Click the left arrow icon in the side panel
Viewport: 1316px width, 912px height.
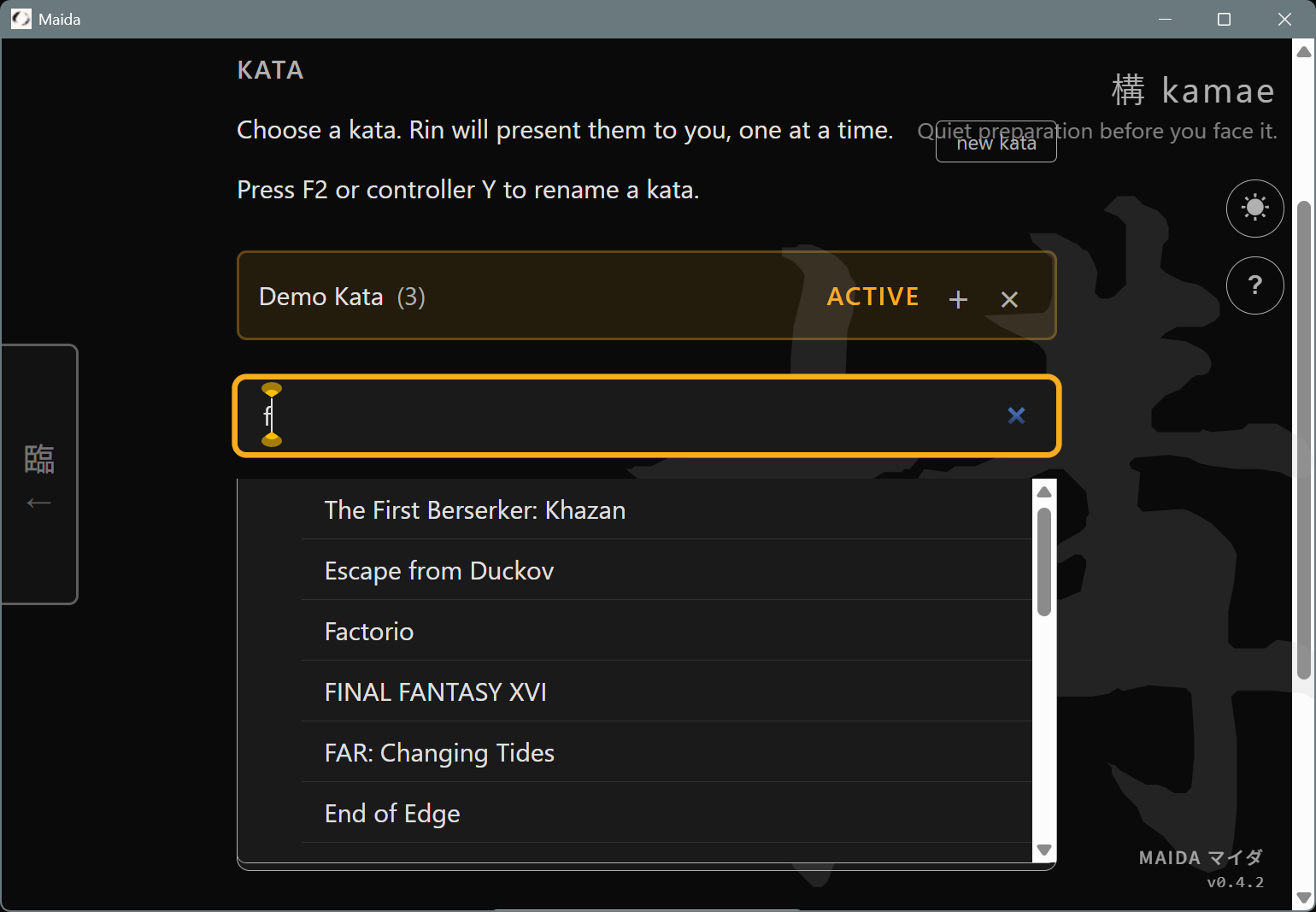tap(38, 503)
